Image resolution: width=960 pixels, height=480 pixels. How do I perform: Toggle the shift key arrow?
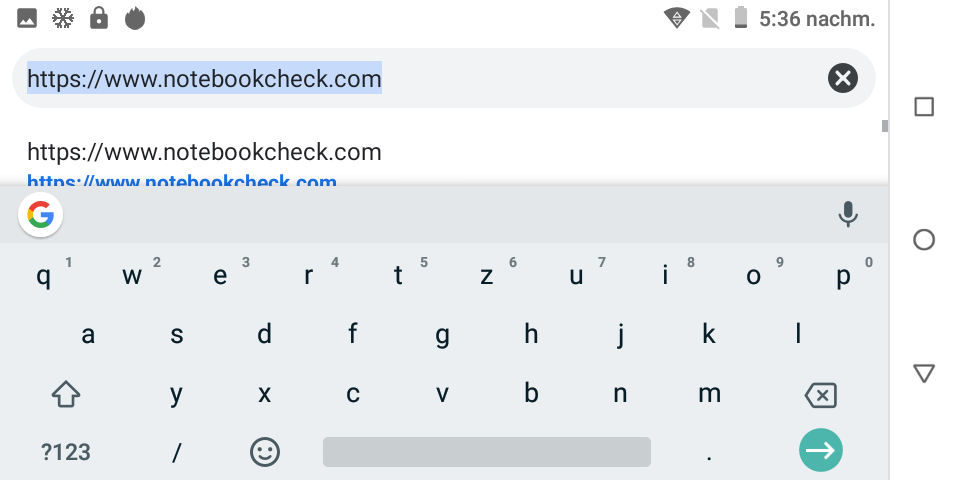coord(66,394)
